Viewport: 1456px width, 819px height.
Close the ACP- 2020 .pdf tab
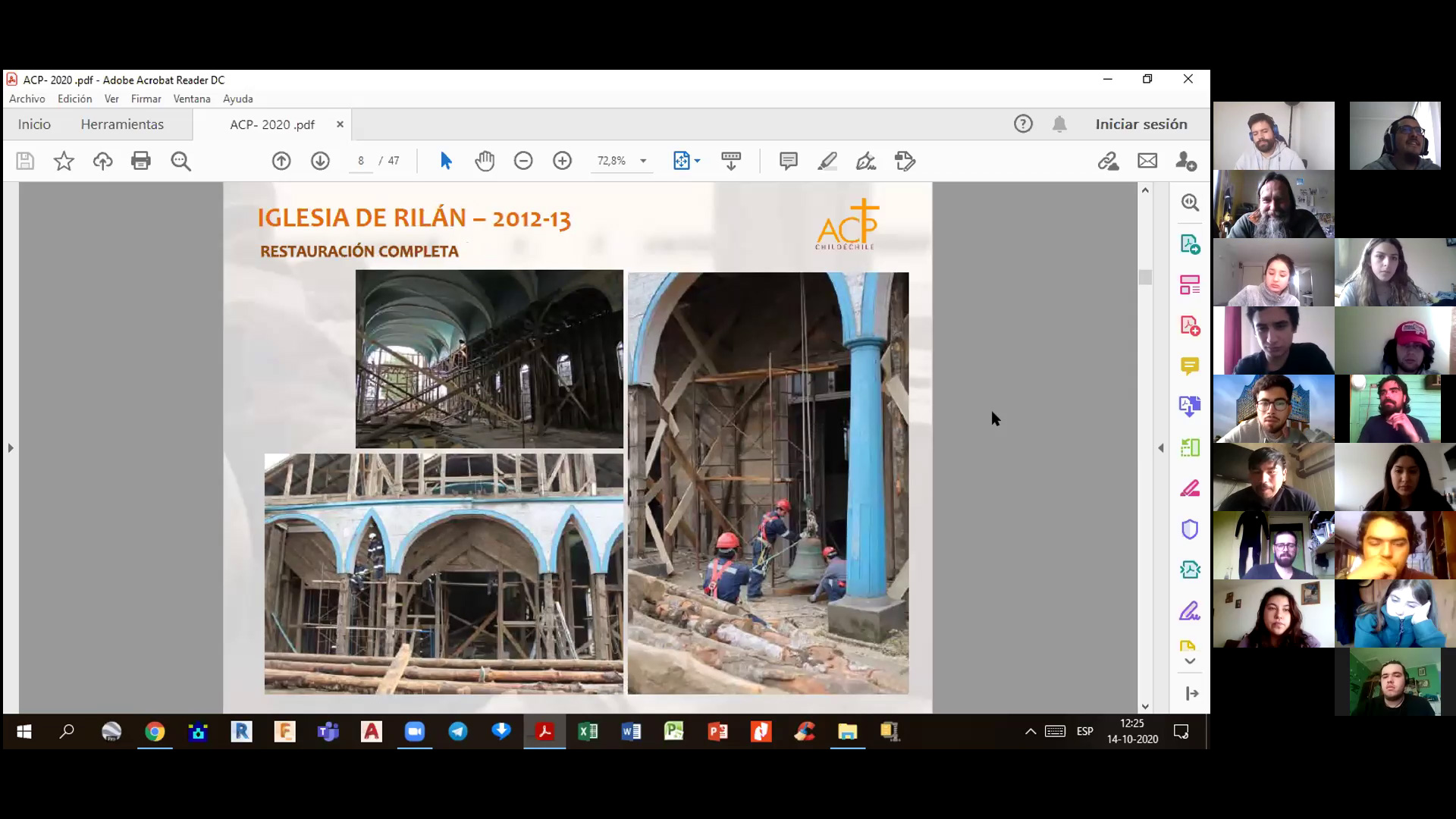[340, 124]
